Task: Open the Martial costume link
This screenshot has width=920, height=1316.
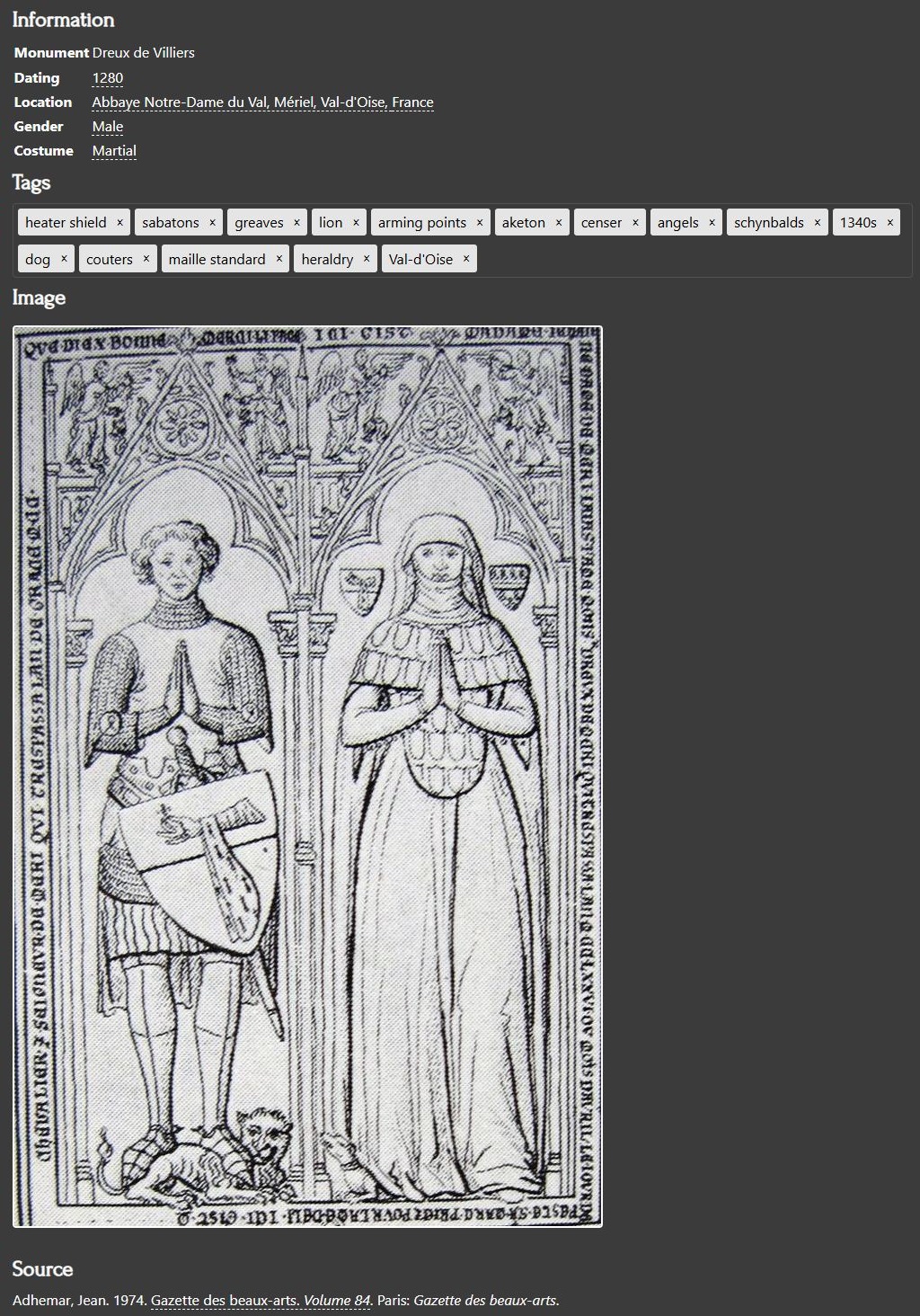Action: pos(114,151)
